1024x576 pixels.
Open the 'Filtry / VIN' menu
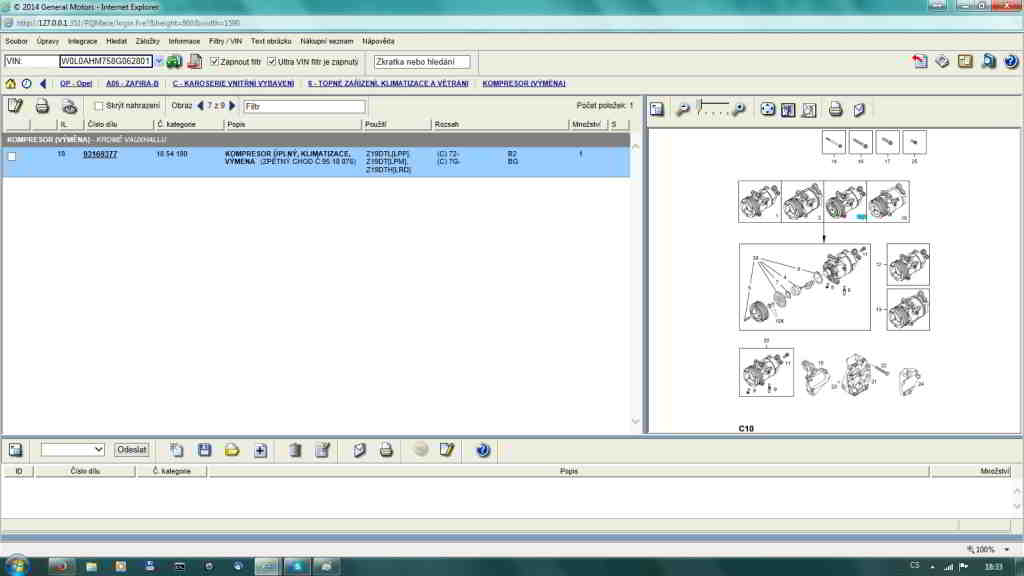tap(225, 41)
